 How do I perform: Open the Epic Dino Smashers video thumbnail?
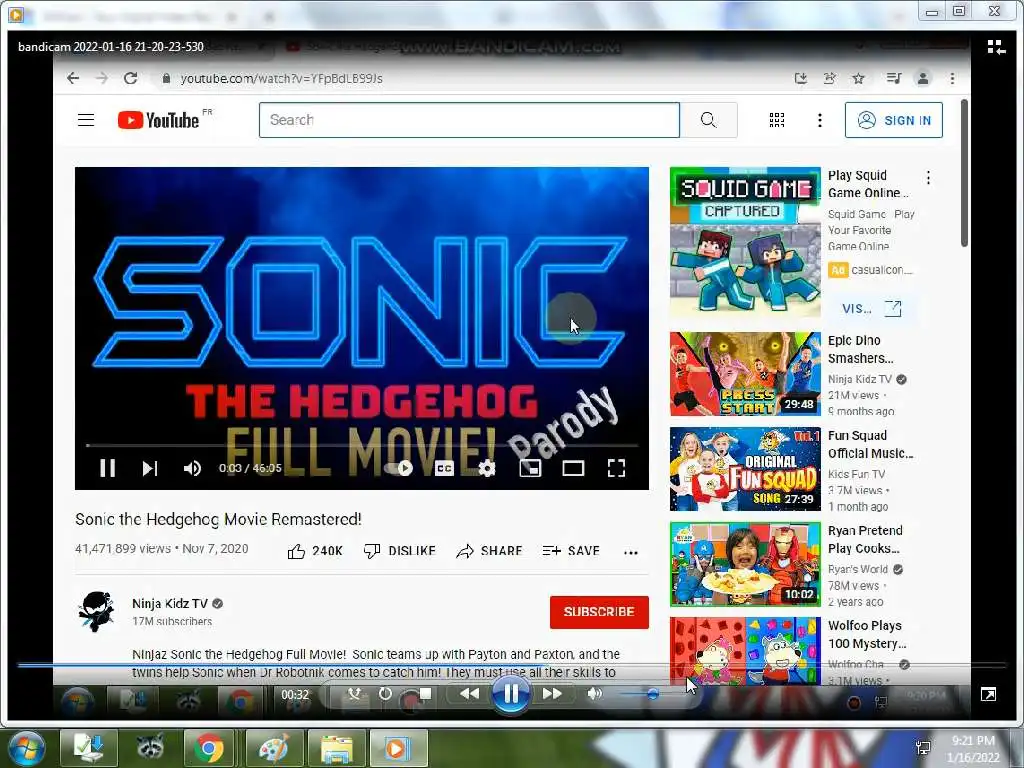click(x=745, y=374)
